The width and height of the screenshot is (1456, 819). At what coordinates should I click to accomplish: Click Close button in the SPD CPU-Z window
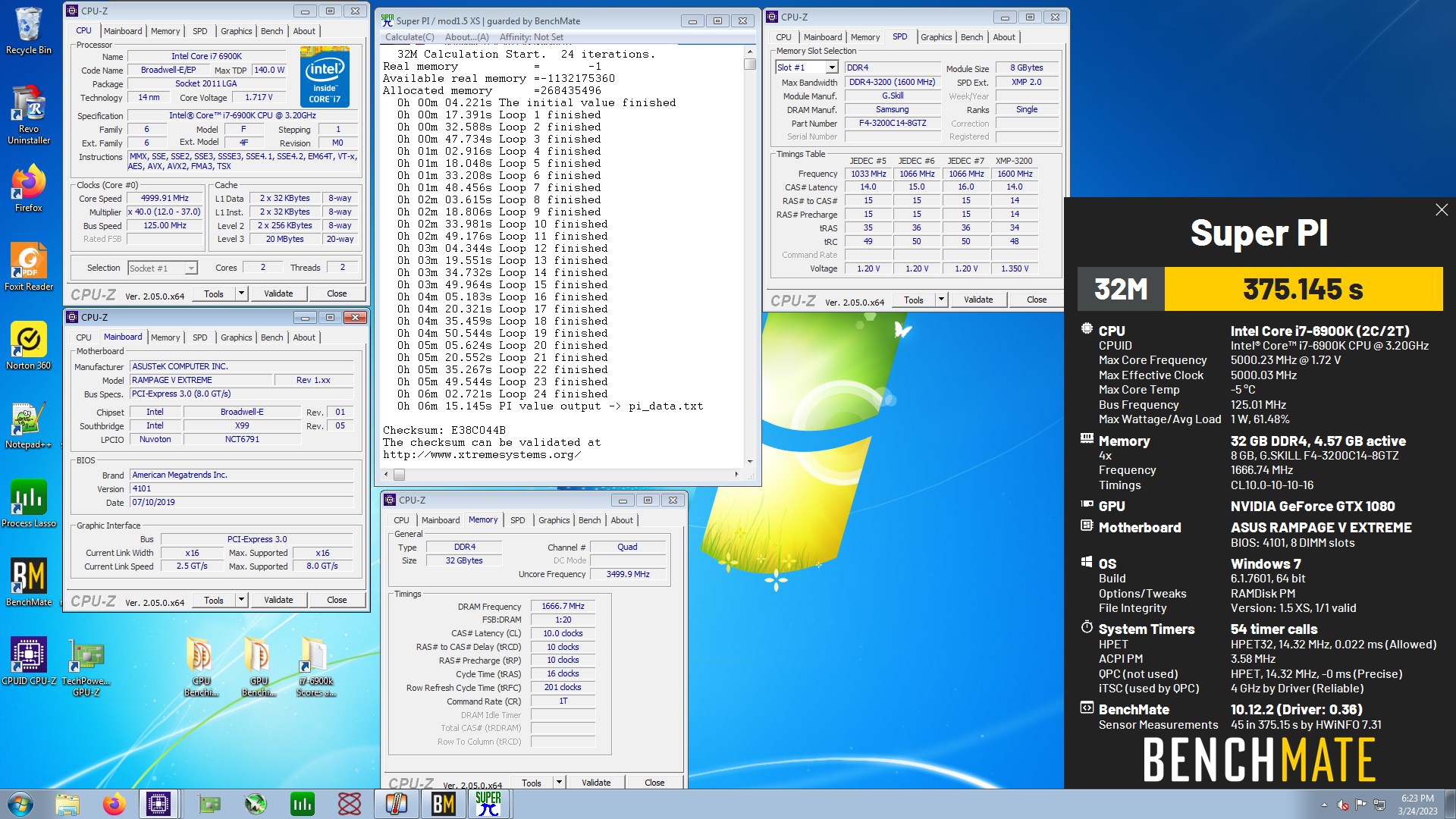pyautogui.click(x=1037, y=300)
